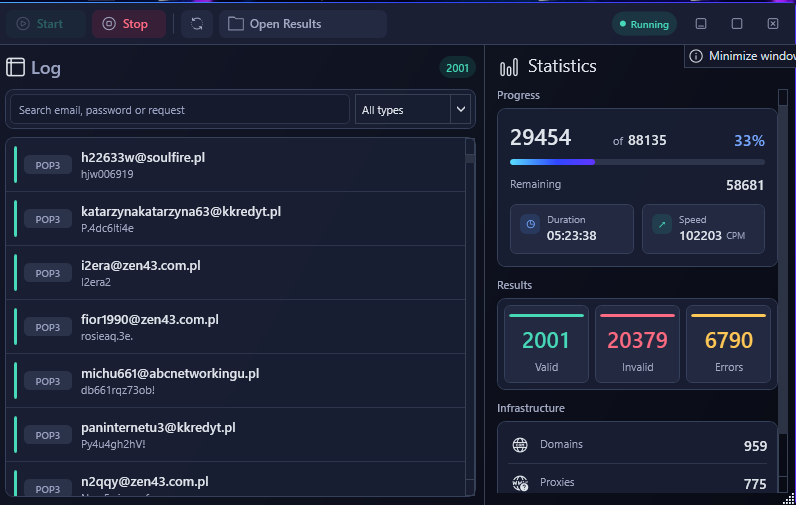This screenshot has width=796, height=505.
Task: Click the password db661rqz73ob!
Action: (118, 390)
